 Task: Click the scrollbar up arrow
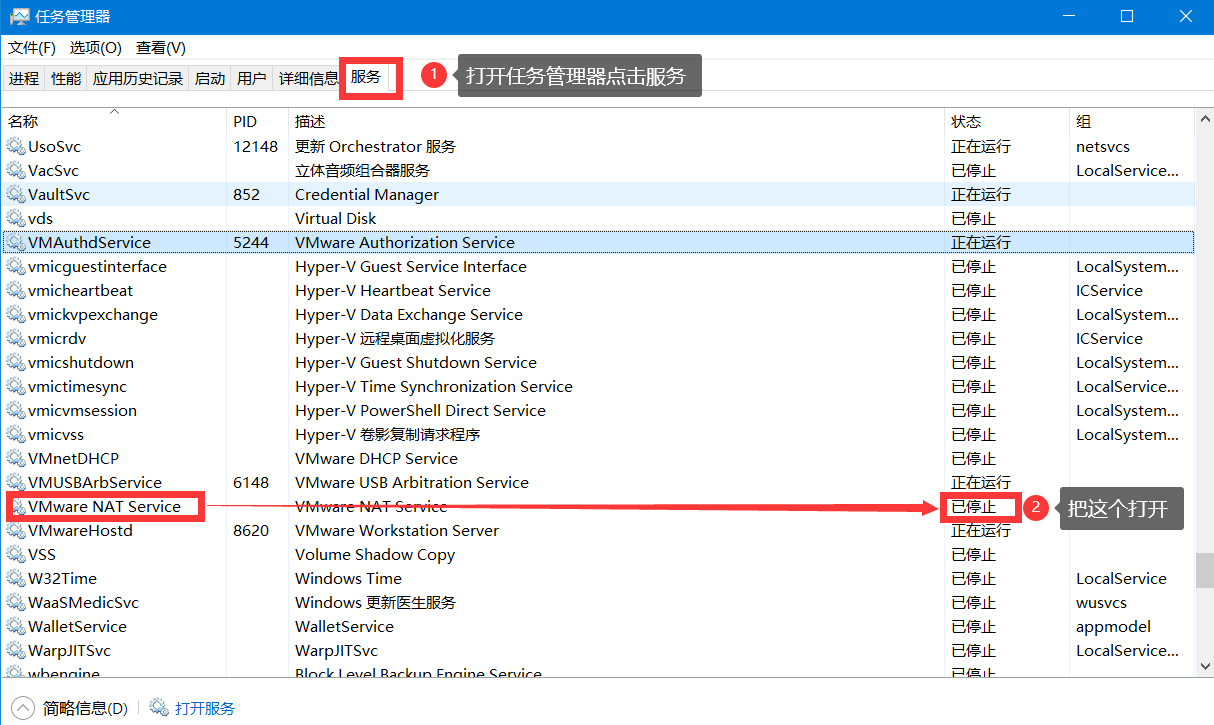(x=1204, y=117)
